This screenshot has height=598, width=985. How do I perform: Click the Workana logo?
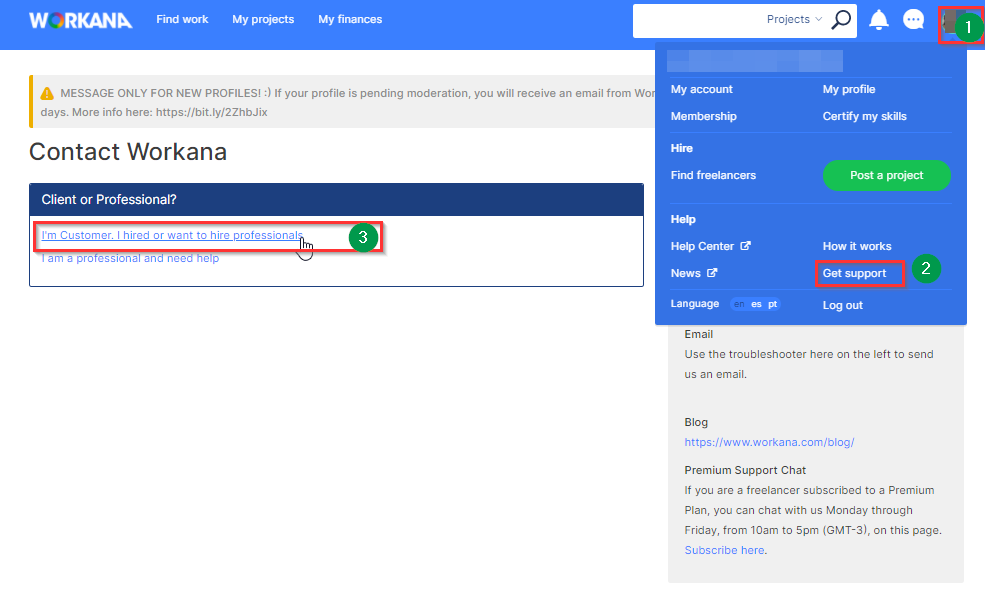pos(80,20)
